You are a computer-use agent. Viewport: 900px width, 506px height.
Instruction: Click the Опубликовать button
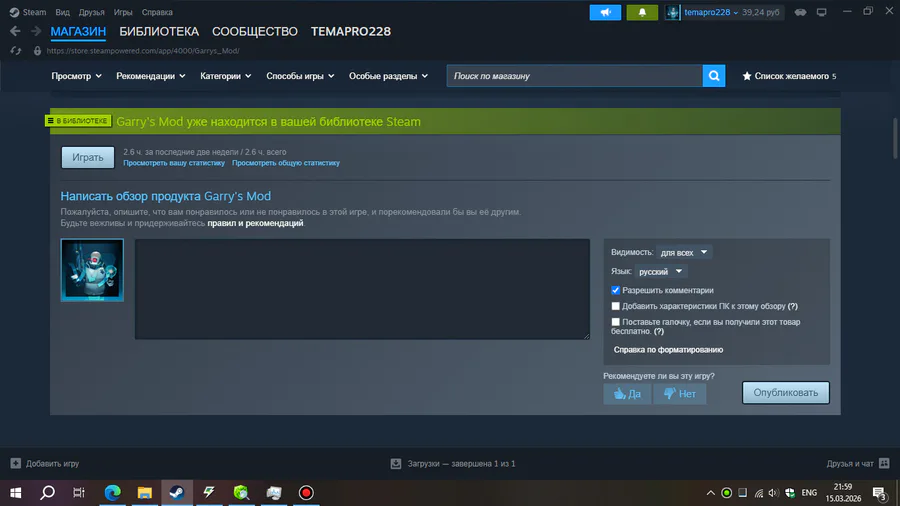click(785, 393)
